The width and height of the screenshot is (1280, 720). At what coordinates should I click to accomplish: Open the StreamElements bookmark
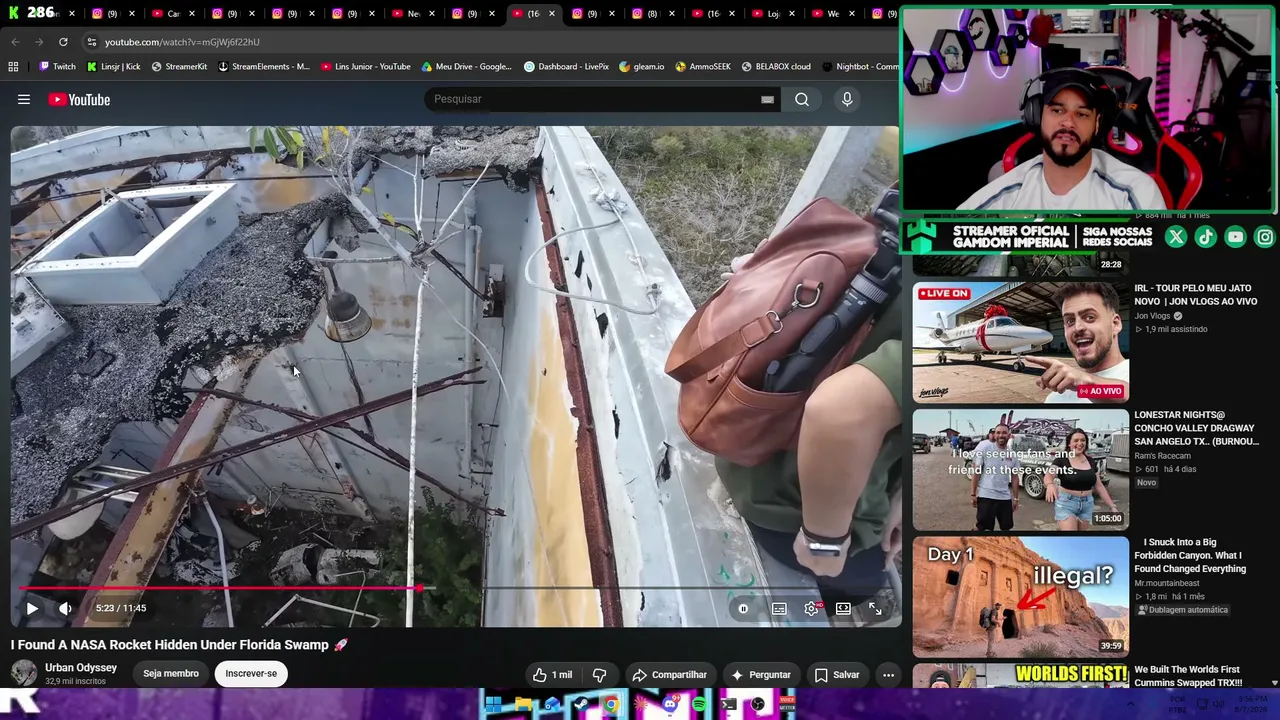(264, 67)
